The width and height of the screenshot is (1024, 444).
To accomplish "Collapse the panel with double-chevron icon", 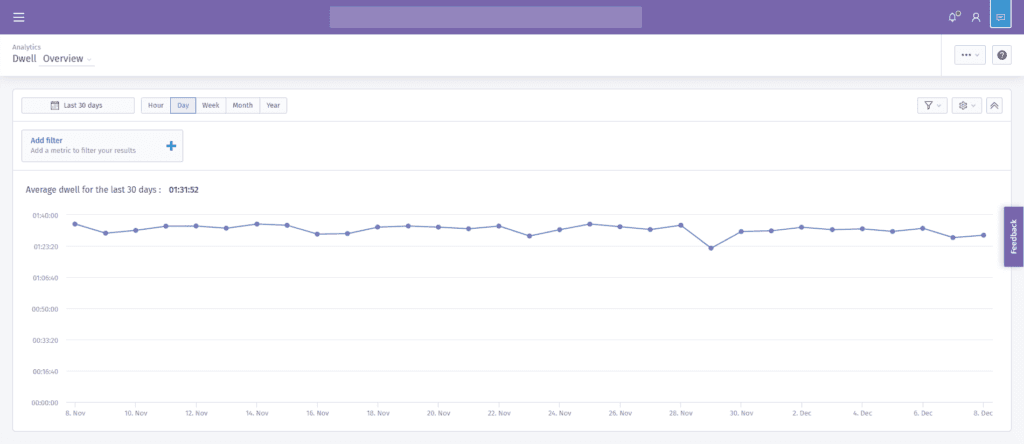I will click(x=994, y=105).
